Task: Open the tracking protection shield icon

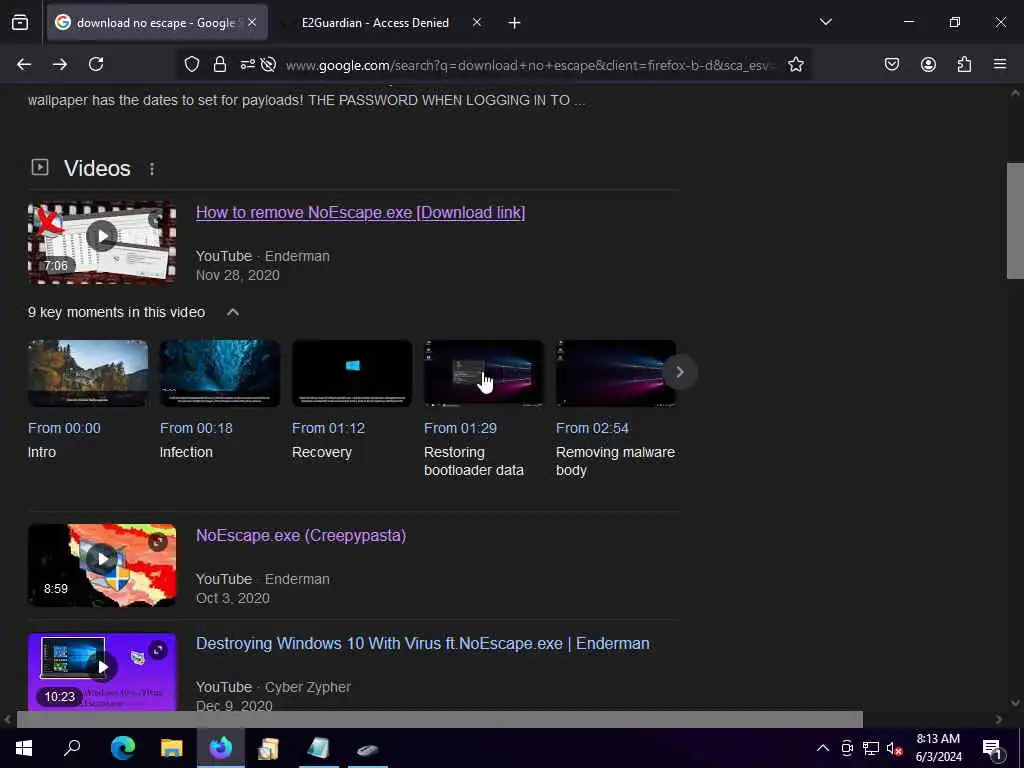Action: (191, 64)
